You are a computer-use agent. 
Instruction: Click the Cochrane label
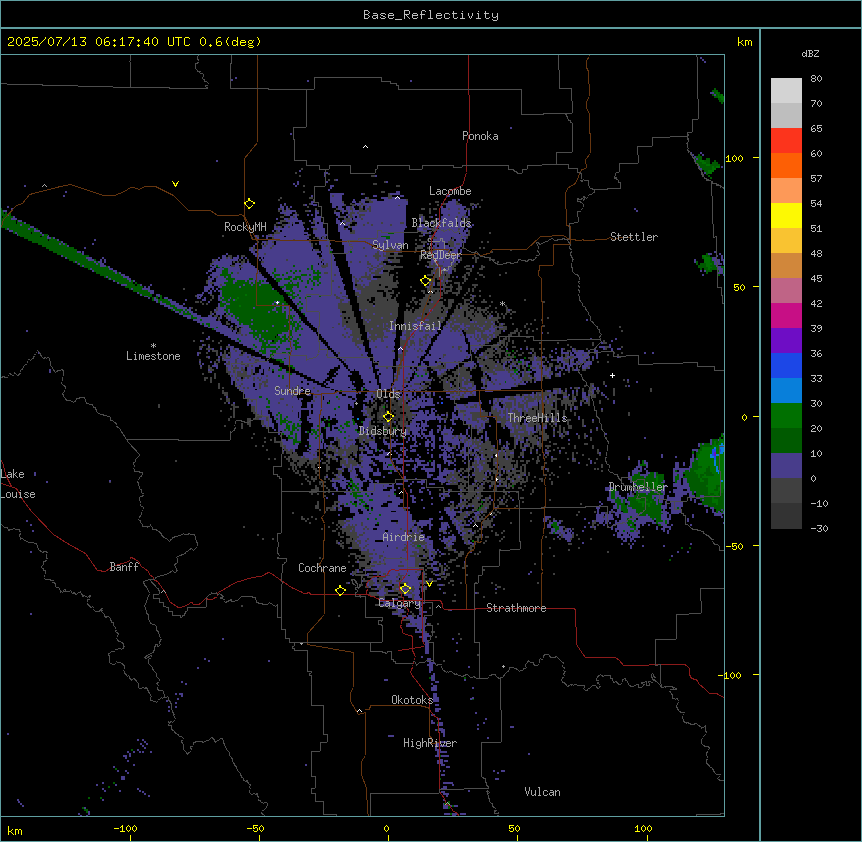tap(322, 568)
